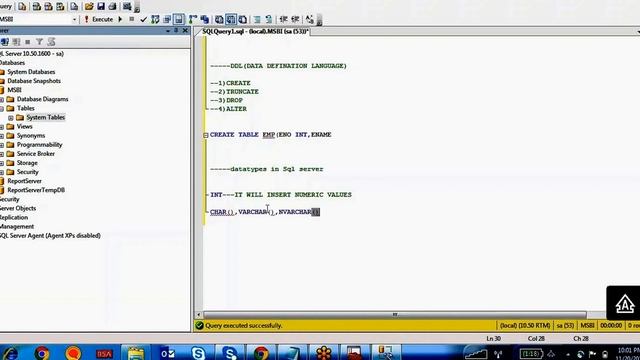Select the Server Objects node

click(18, 208)
